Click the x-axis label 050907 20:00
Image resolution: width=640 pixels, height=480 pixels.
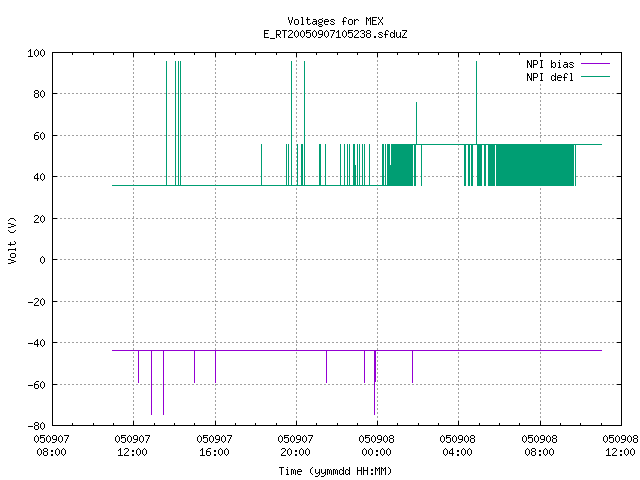tap(296, 445)
